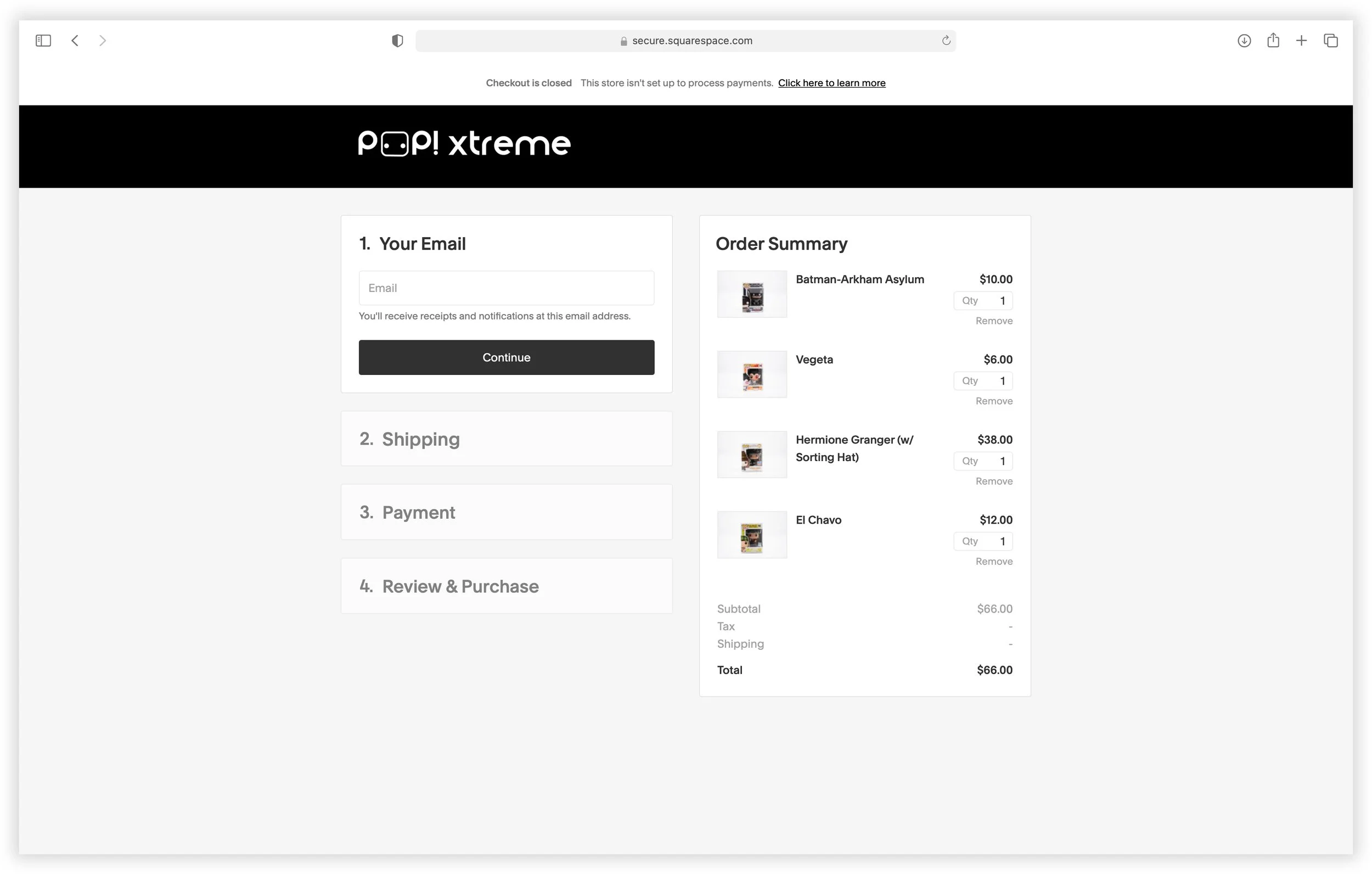Open a new tab with plus icon
The width and height of the screenshot is (1372, 875).
(x=1301, y=41)
